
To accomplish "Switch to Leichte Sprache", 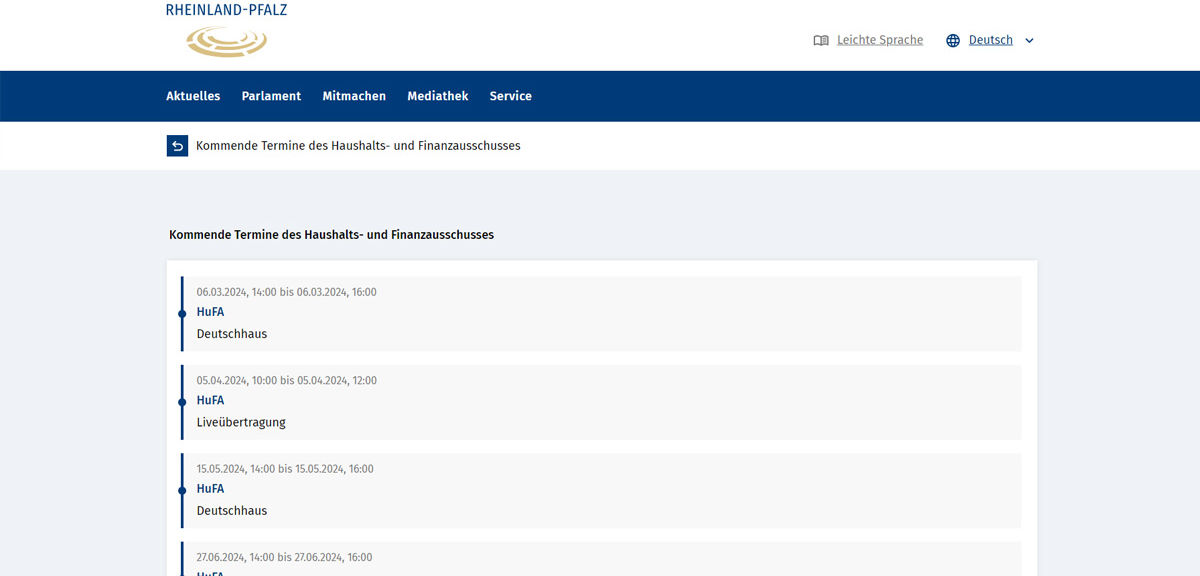I will point(879,41).
